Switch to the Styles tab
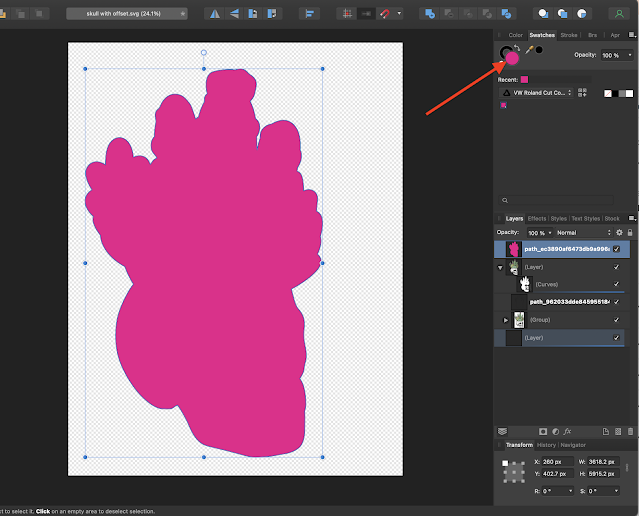The height and width of the screenshot is (516, 639). pyautogui.click(x=559, y=219)
